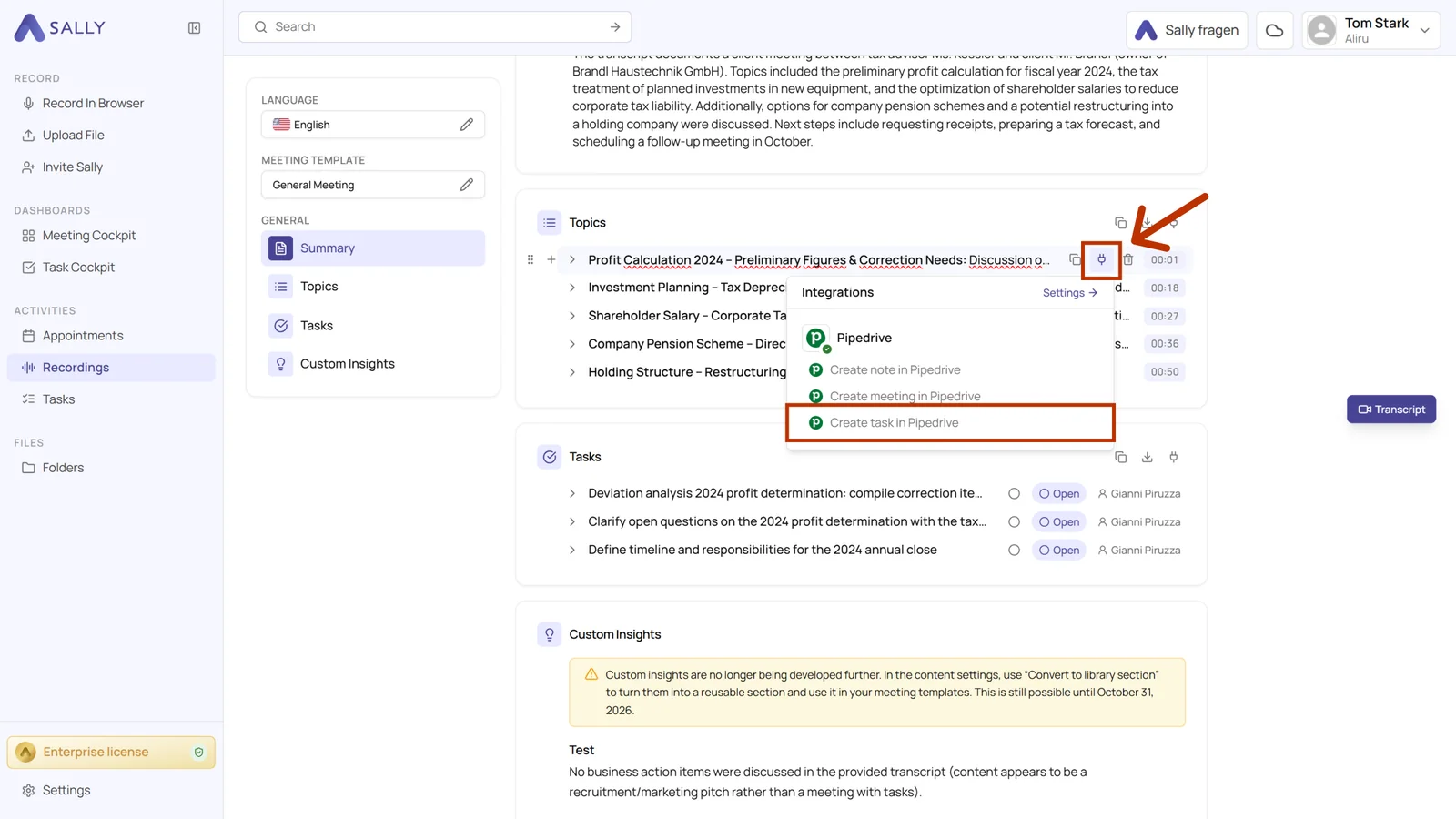Change Open status of Define timeline task
The height and width of the screenshot is (819, 1456).
point(1059,551)
